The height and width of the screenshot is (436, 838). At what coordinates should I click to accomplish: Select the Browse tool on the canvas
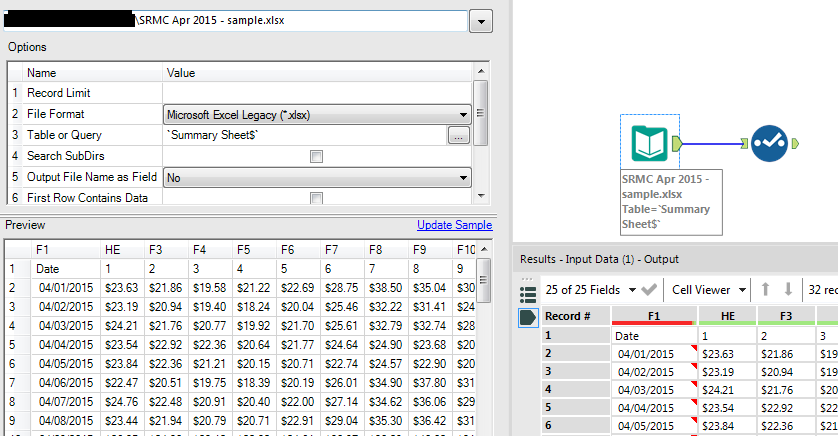click(x=769, y=143)
